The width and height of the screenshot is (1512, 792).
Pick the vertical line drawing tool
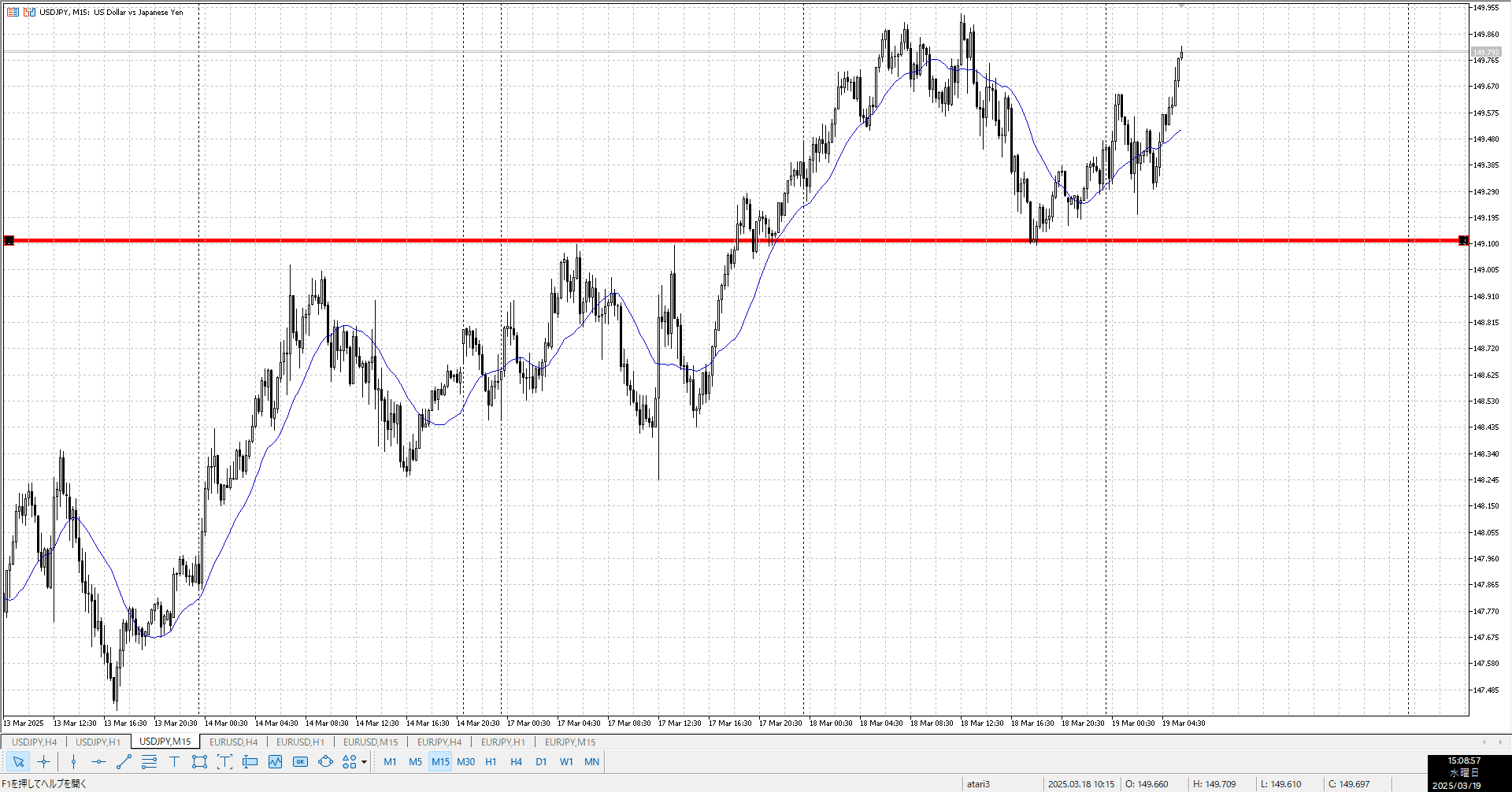(x=73, y=761)
